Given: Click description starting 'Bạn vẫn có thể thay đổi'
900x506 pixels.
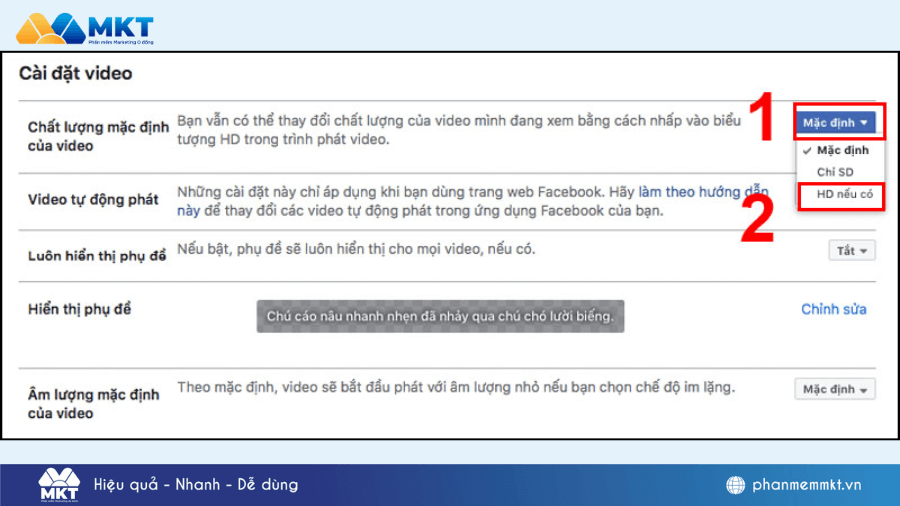Looking at the screenshot, I should click(459, 130).
